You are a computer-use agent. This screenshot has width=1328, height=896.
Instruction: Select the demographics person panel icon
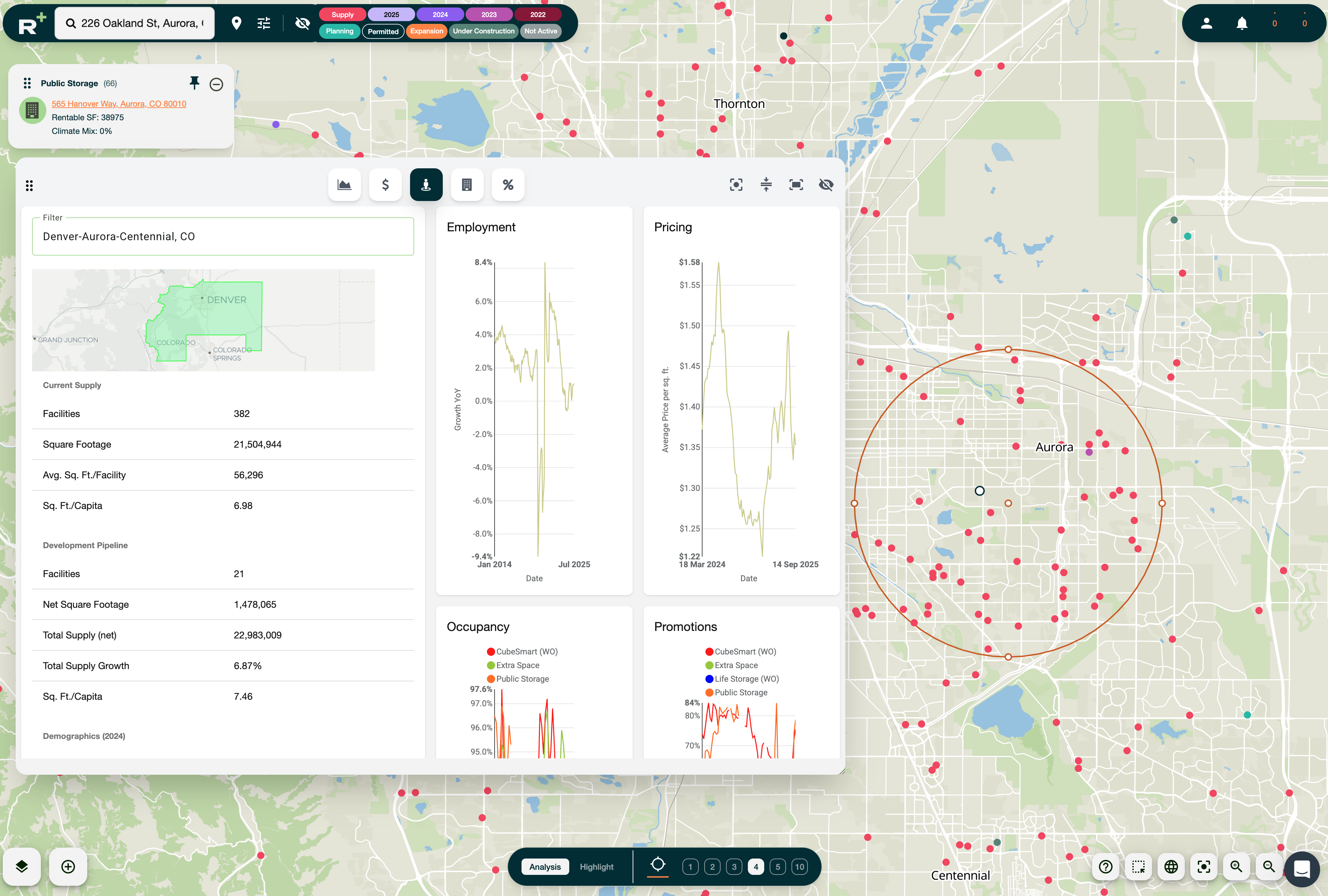pos(426,184)
